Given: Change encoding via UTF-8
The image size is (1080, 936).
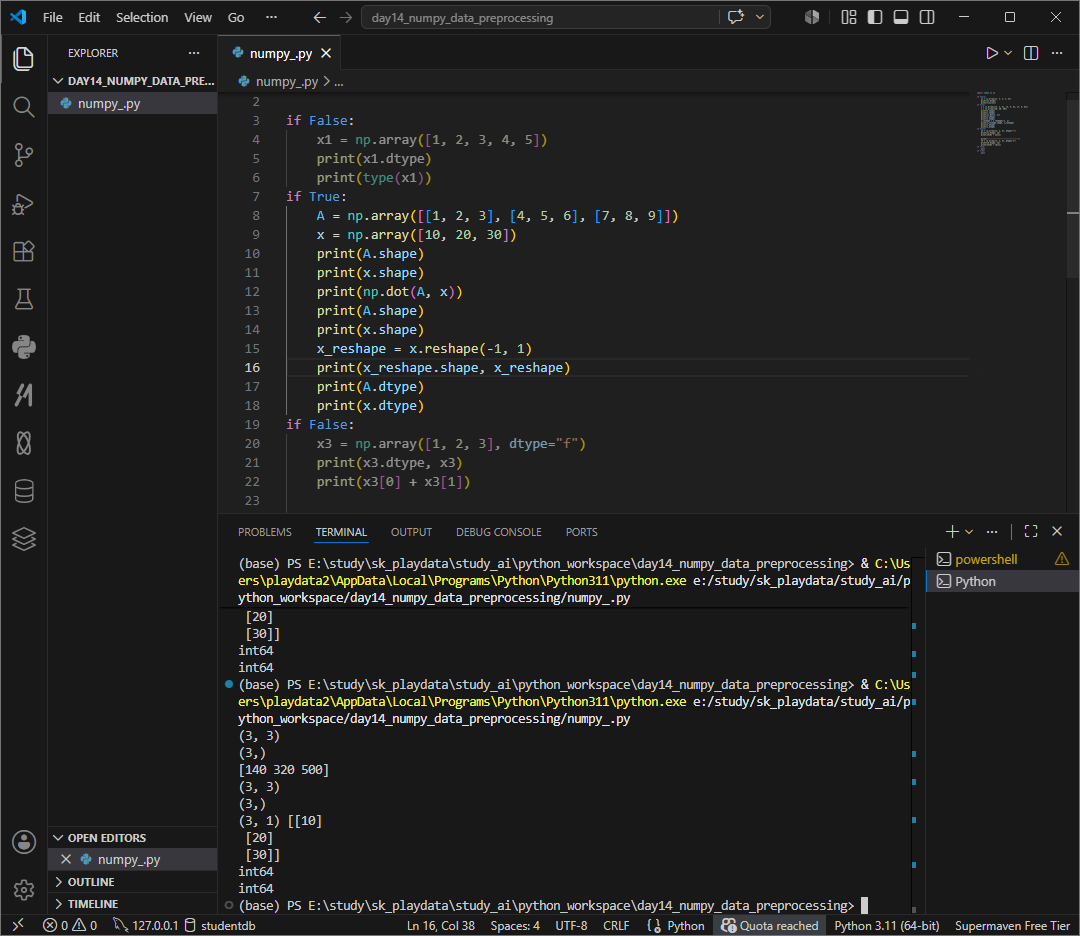Looking at the screenshot, I should (571, 925).
